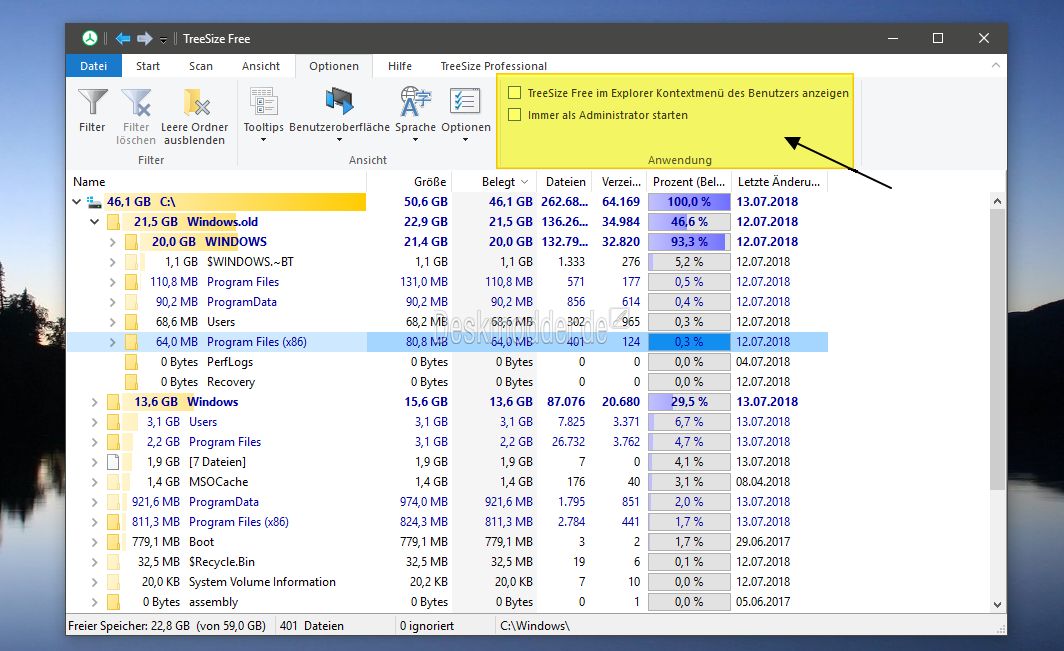Collapse the Windows.old folder
The width and height of the screenshot is (1064, 651).
click(x=94, y=221)
